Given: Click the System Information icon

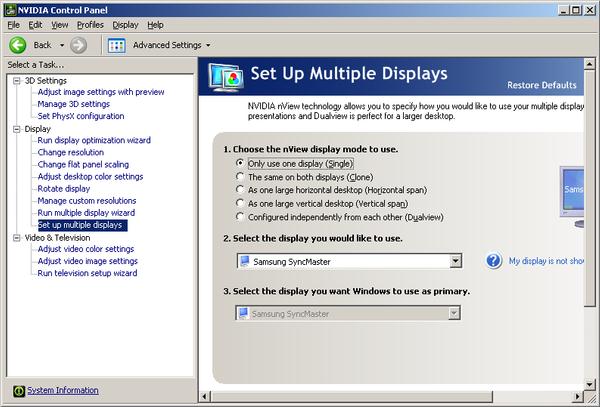Looking at the screenshot, I should coord(19,391).
